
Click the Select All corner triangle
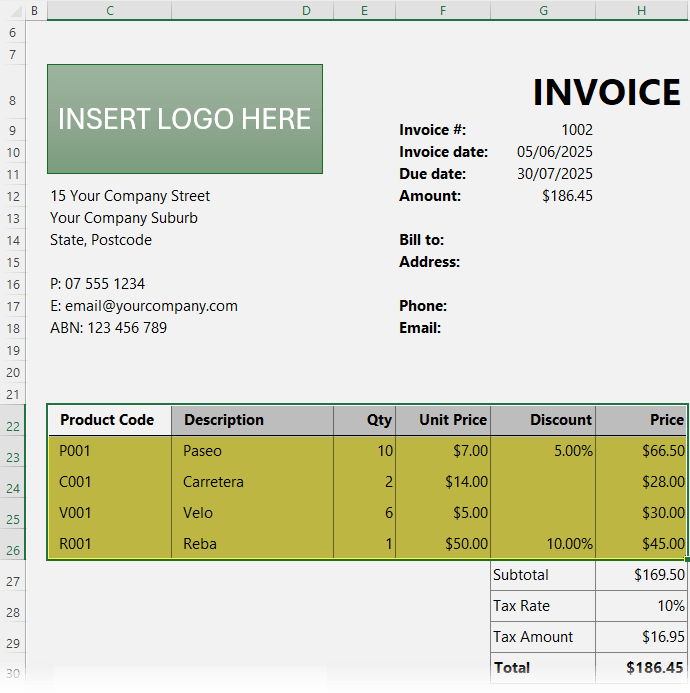point(16,11)
